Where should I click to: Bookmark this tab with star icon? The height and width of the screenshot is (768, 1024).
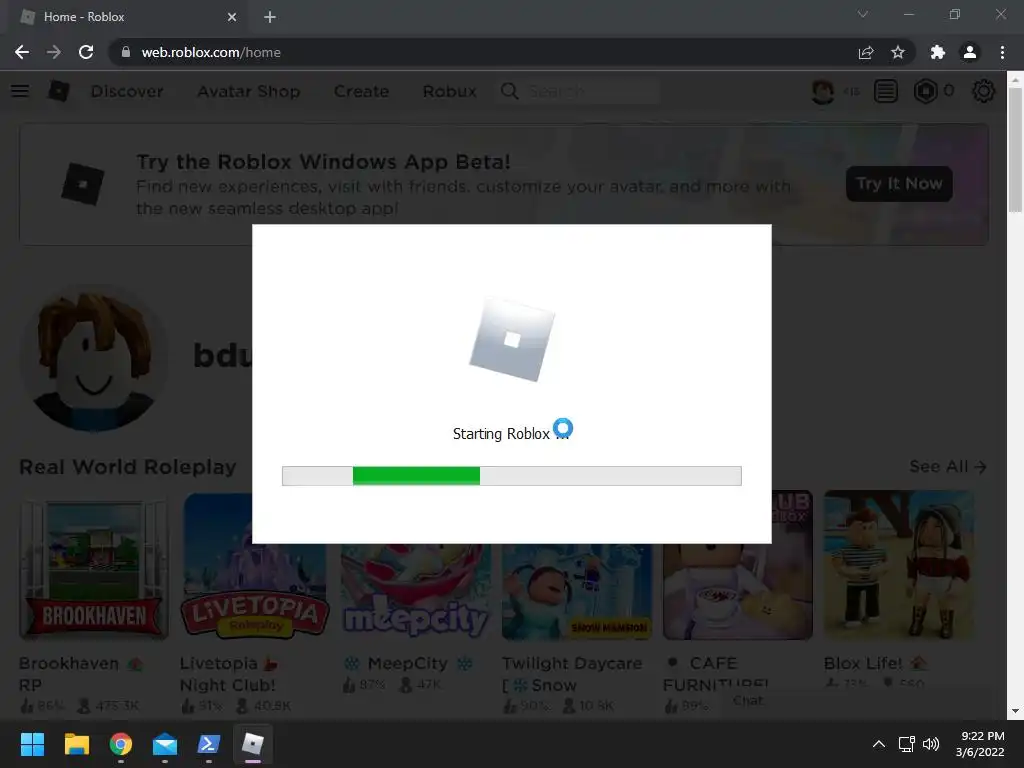[x=898, y=52]
